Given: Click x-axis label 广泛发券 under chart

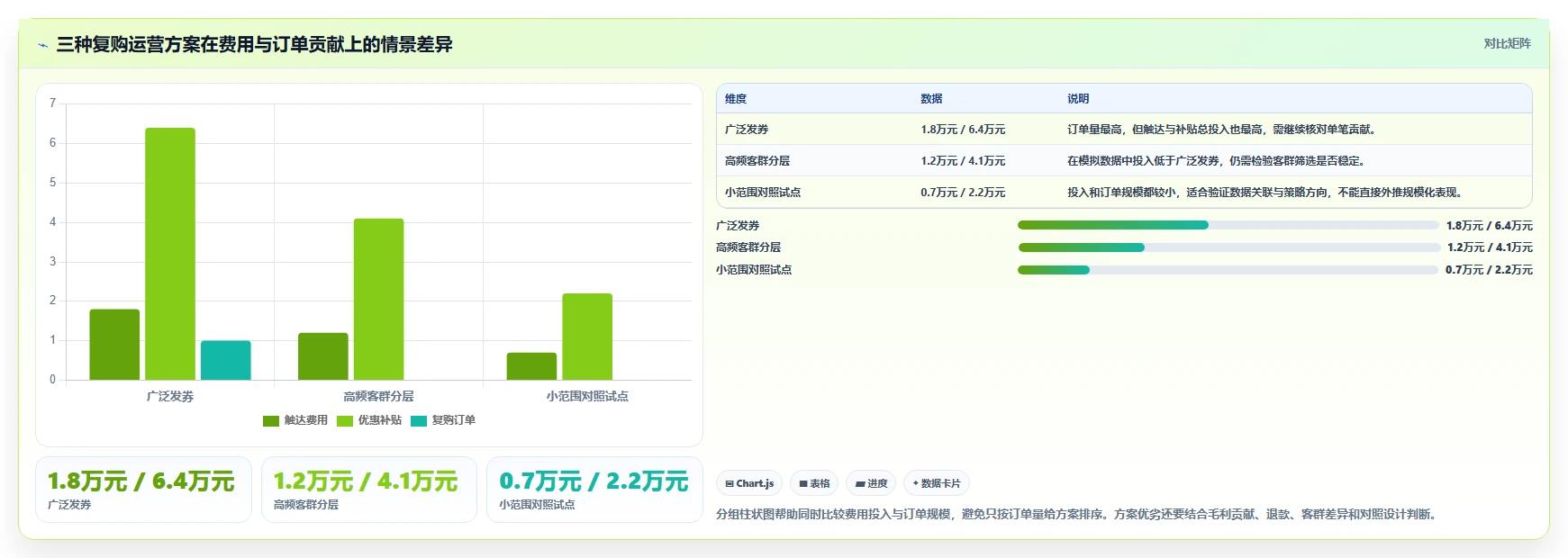Looking at the screenshot, I should click(x=170, y=396).
